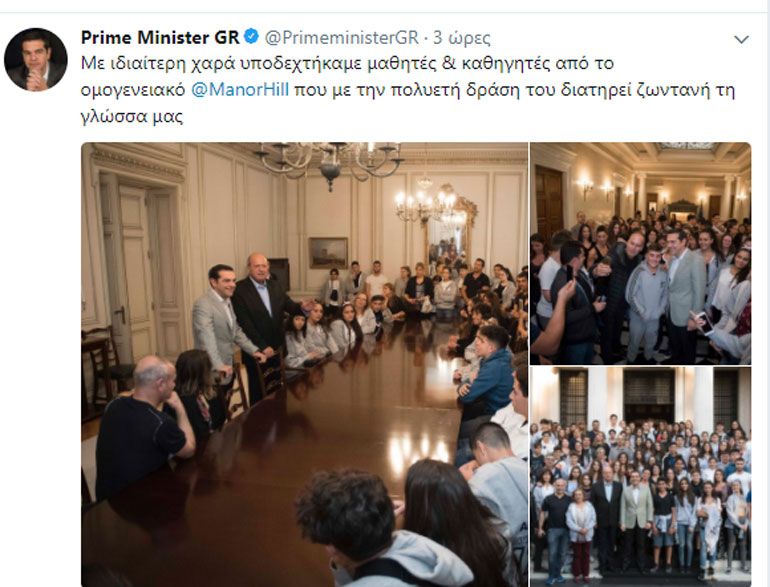Viewport: 770px width, 587px height.
Task: Open the Prime Minister GR display name
Action: coord(160,37)
